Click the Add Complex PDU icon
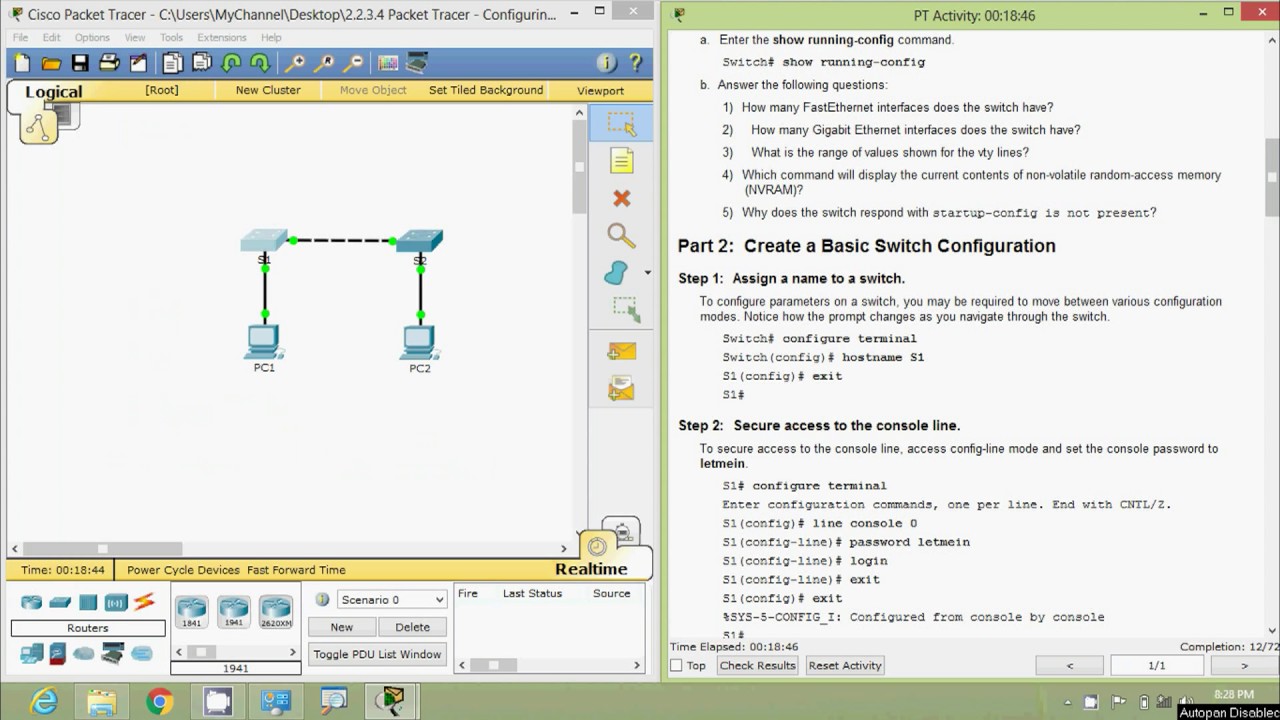 (x=621, y=388)
